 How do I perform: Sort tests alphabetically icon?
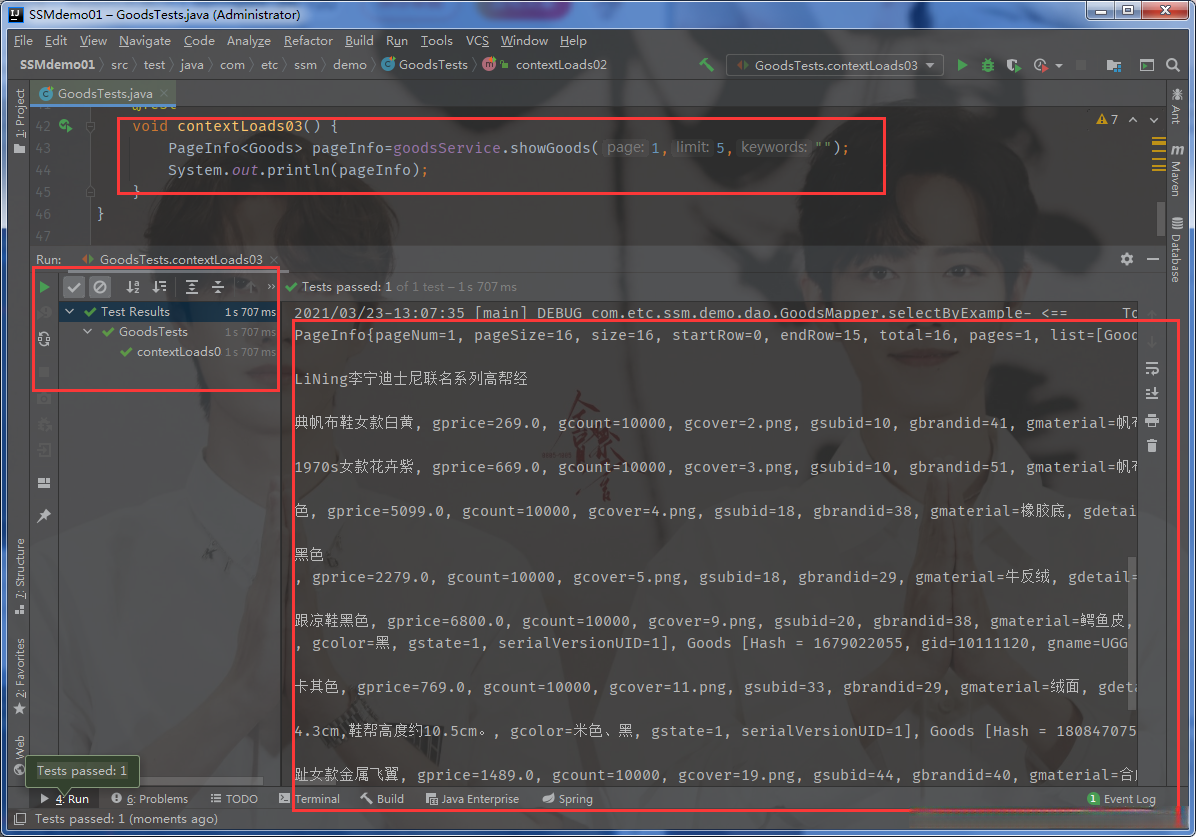tap(133, 287)
